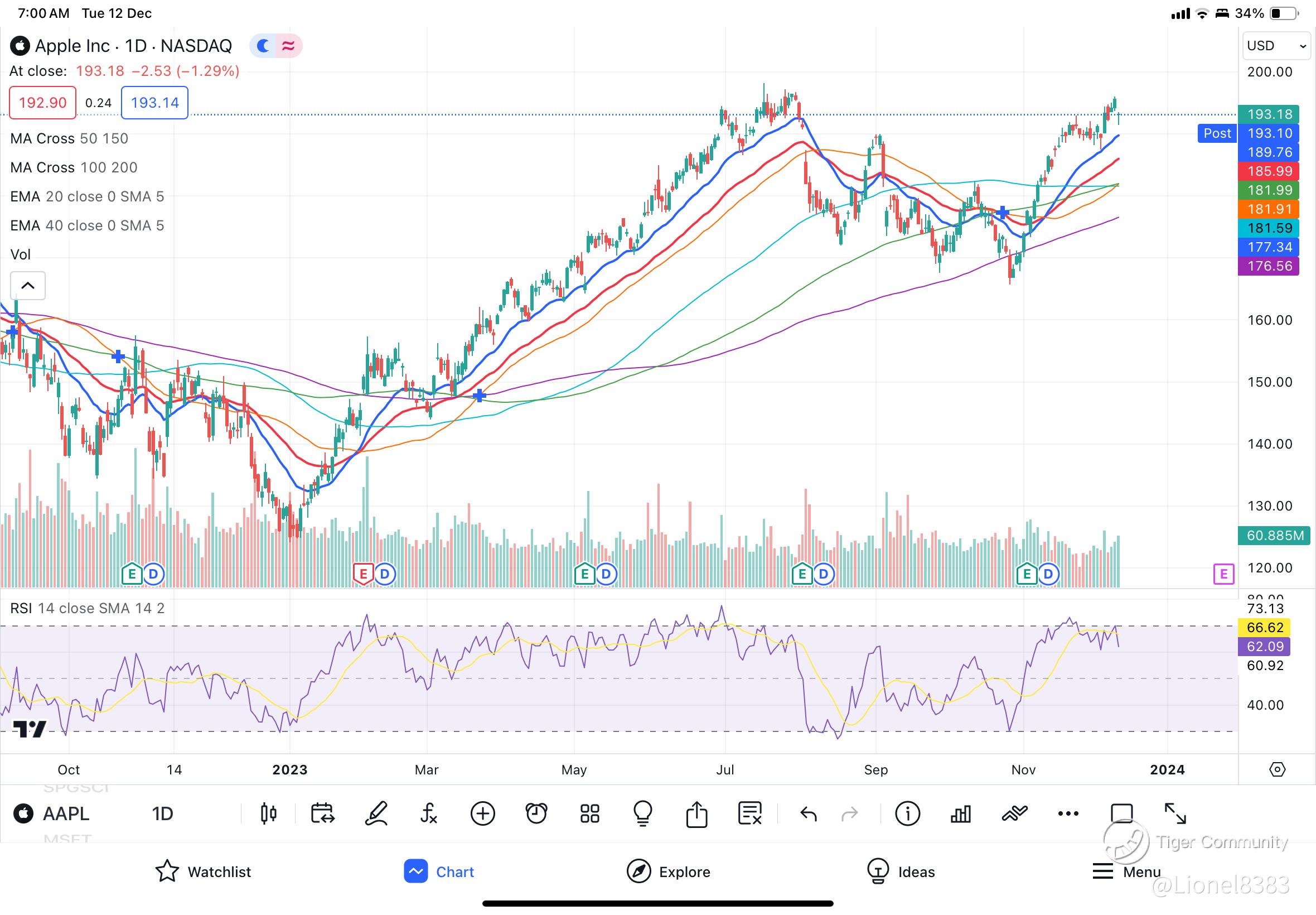Viewport: 1316px width, 915px height.
Task: Open the candlestick chart type selector
Action: 268,813
